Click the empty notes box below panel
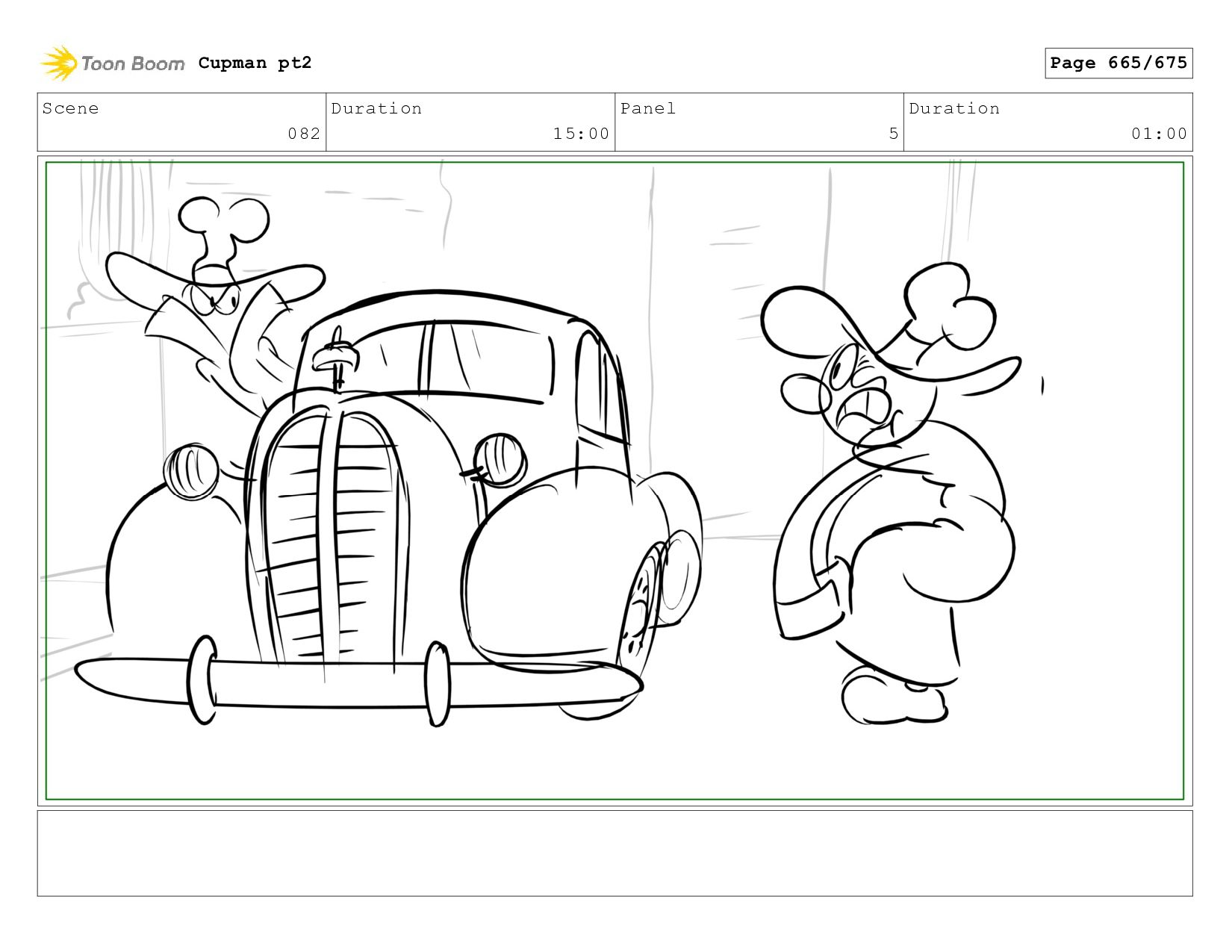This screenshot has width=1232, height=952. click(x=615, y=853)
